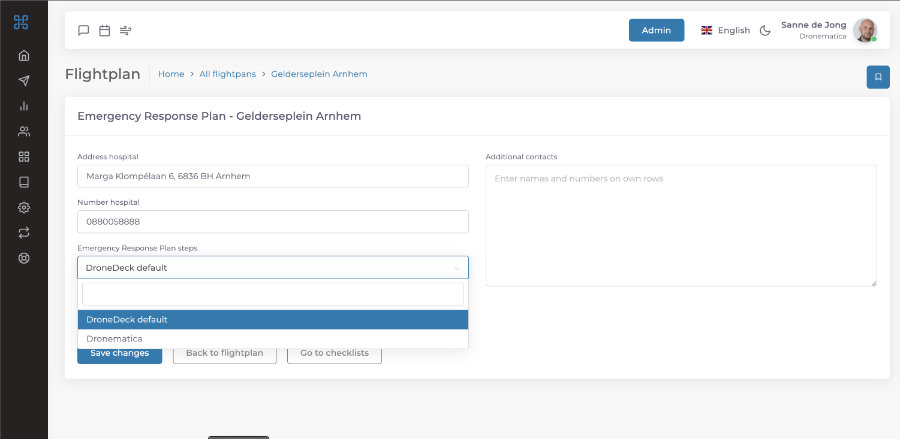Open the calendar icon in top bar
The image size is (900, 439).
[105, 30]
